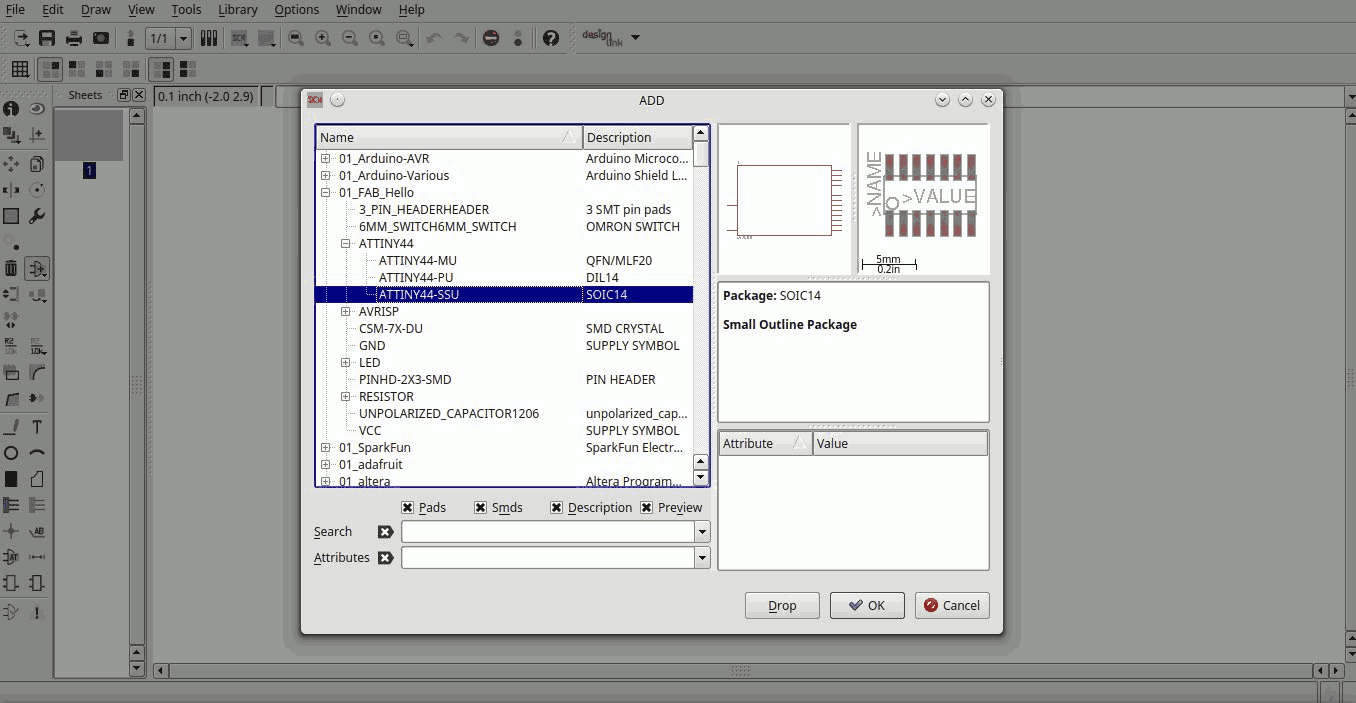
Task: Open the Library menu
Action: pos(237,10)
